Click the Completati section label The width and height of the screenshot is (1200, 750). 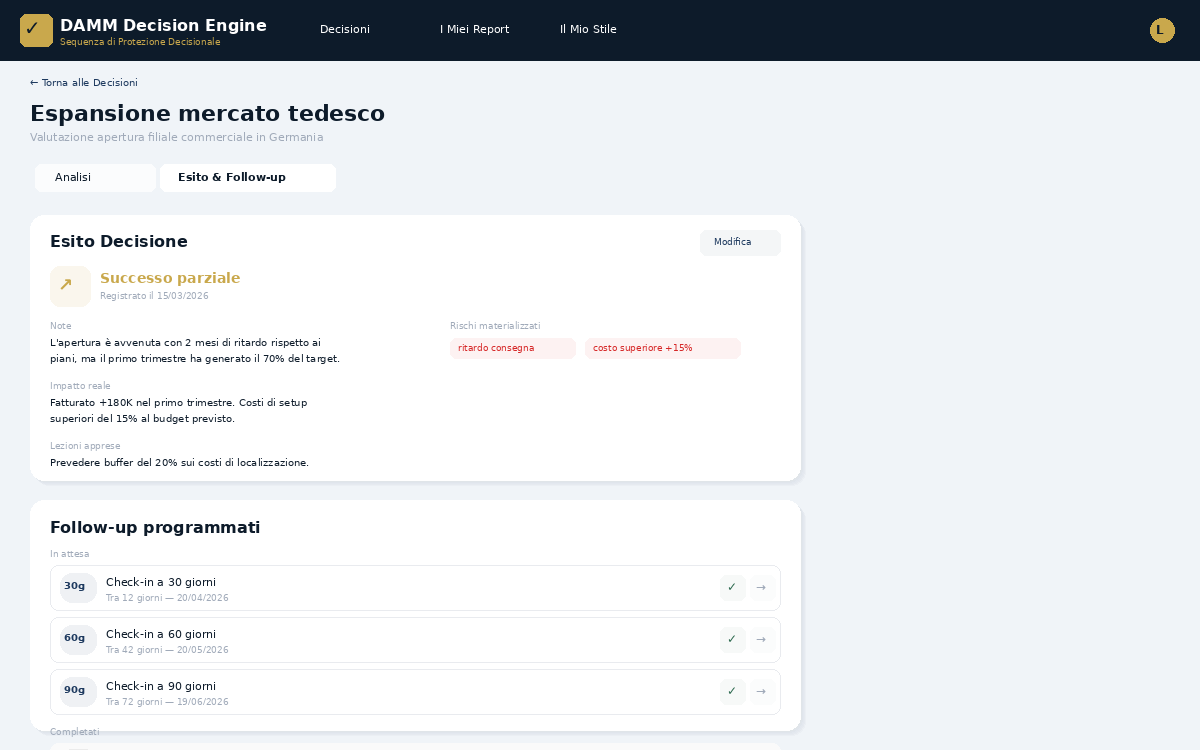[75, 732]
